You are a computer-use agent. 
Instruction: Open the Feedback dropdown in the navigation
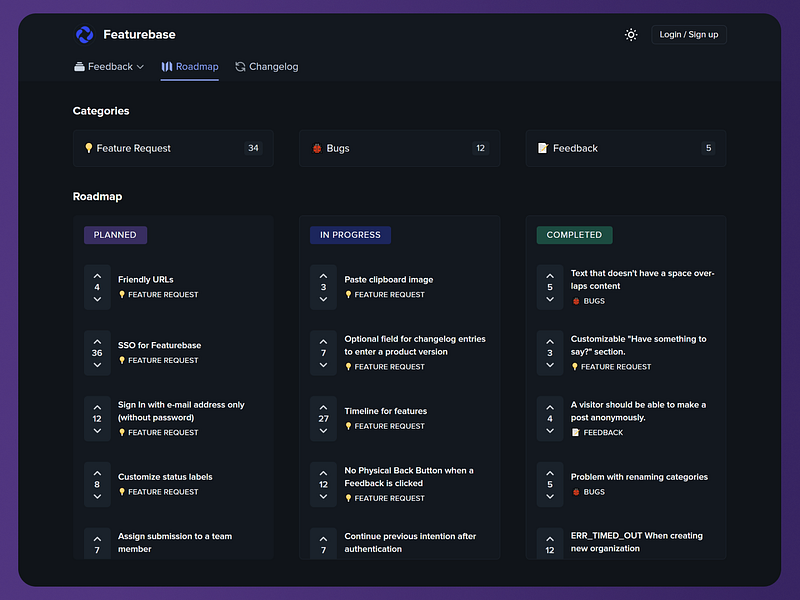[109, 66]
